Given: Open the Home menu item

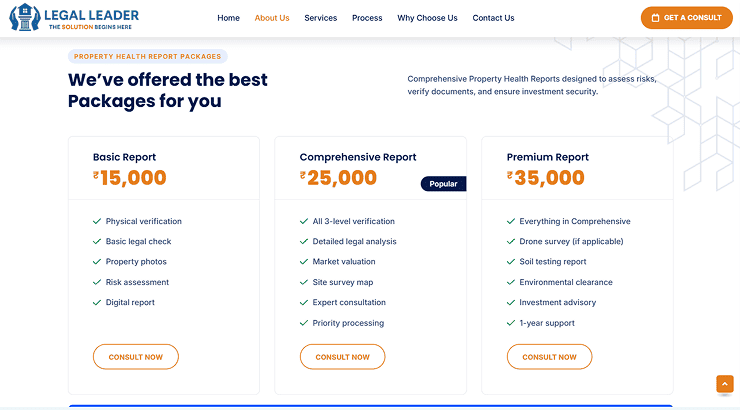Looking at the screenshot, I should tap(228, 18).
